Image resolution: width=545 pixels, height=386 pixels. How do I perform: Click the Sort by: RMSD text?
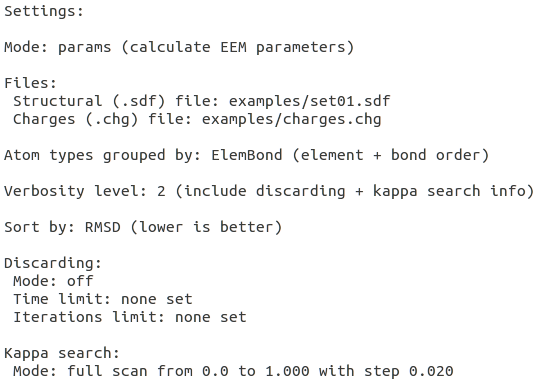(x=62, y=227)
